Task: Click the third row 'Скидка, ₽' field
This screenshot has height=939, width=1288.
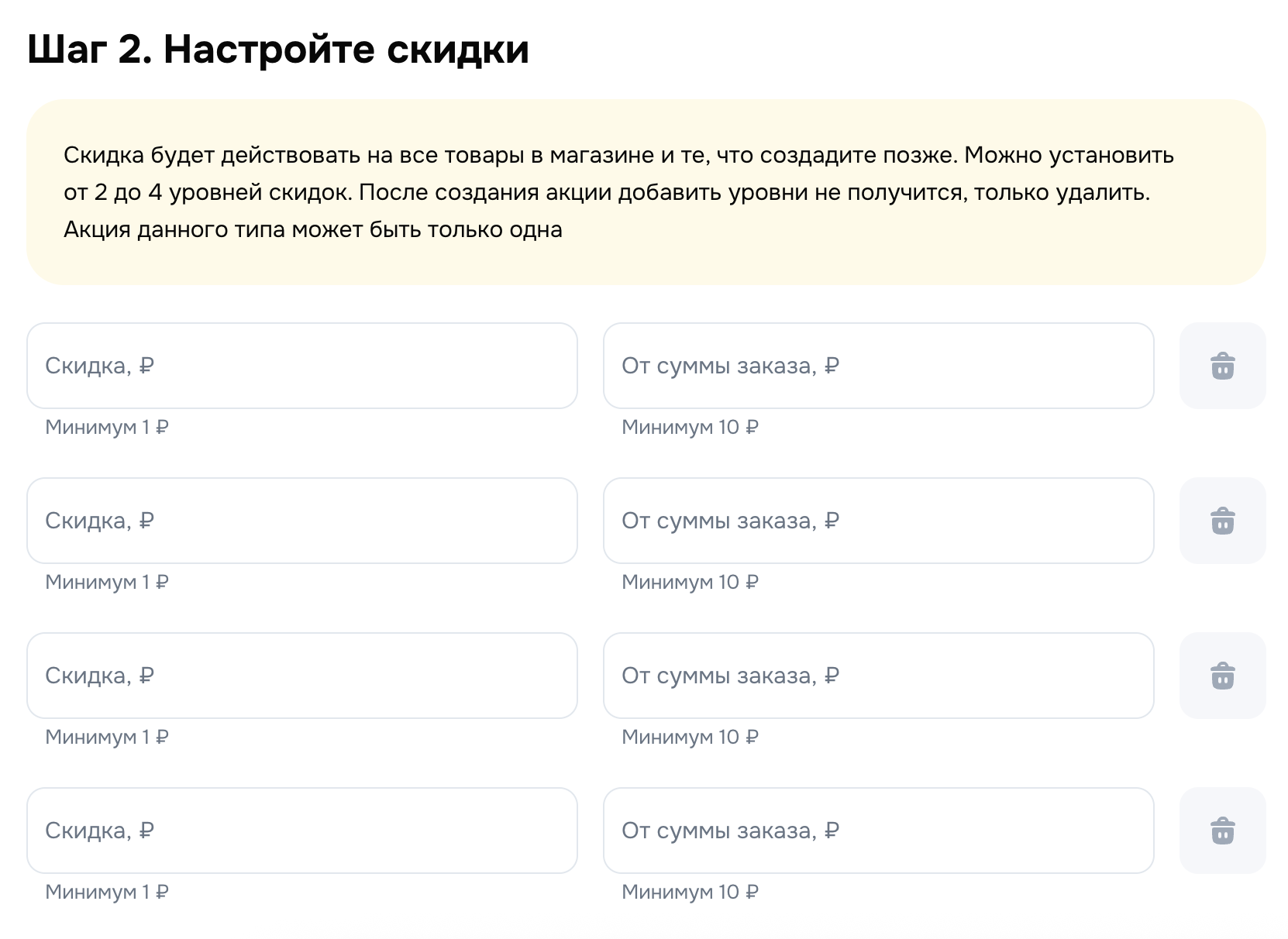Action: click(302, 676)
